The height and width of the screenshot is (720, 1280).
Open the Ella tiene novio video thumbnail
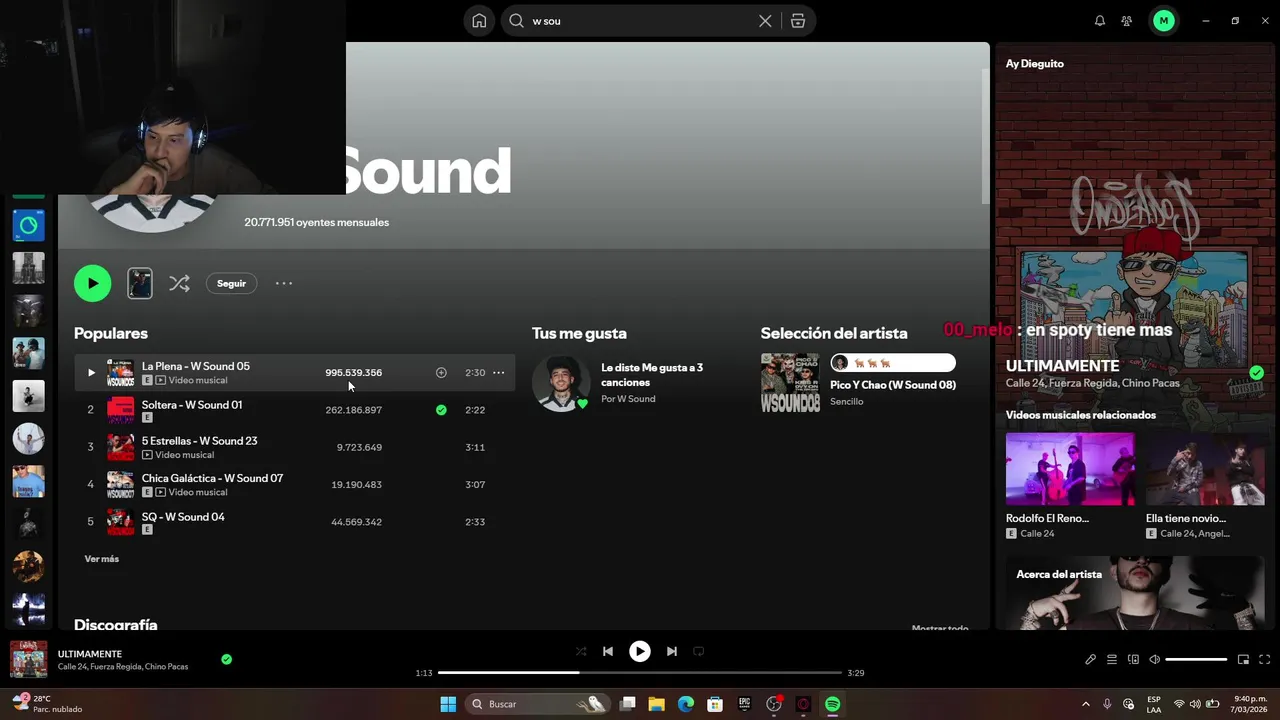tap(1205, 469)
